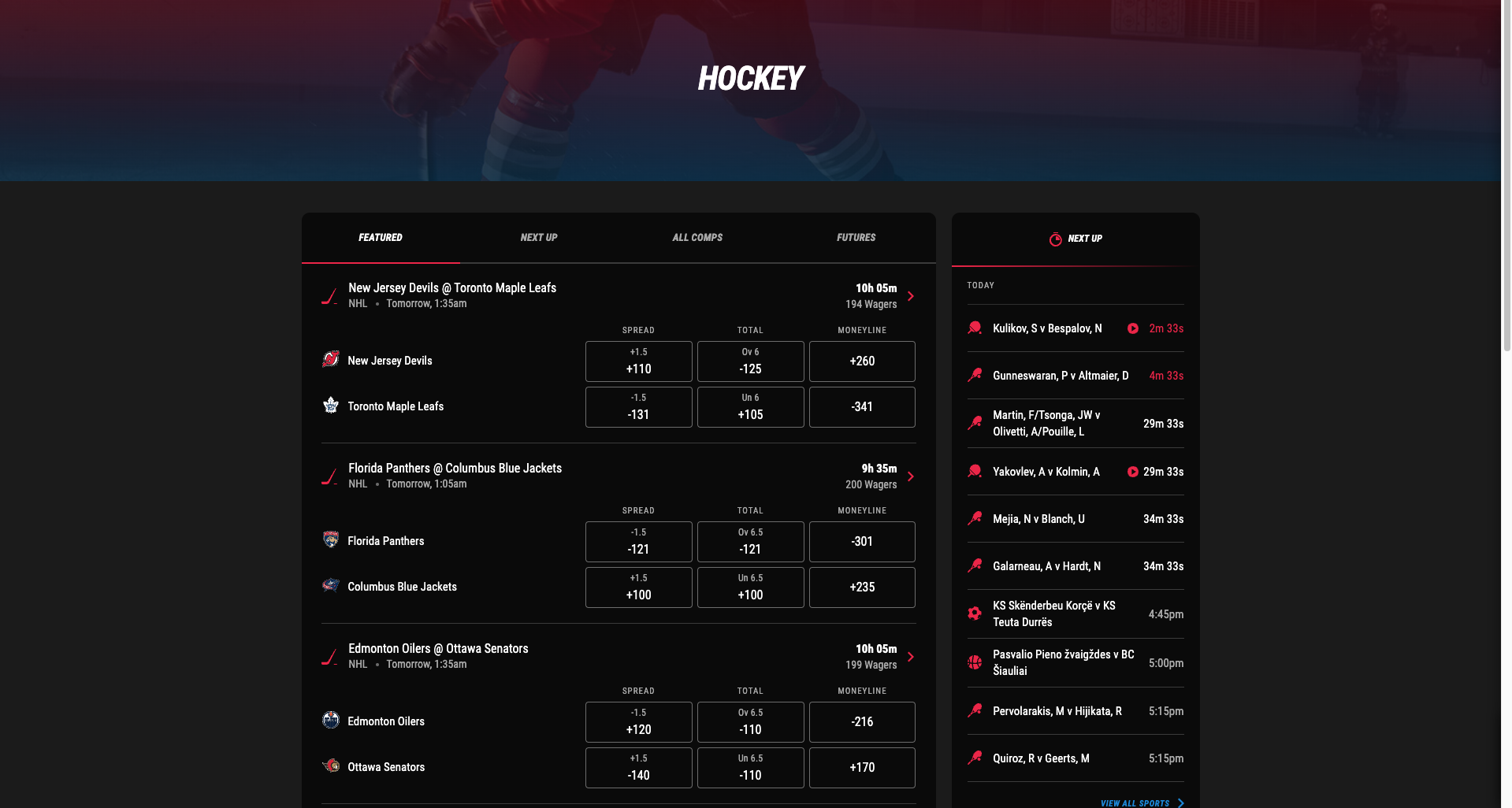Bet Edmonton Oilers -1.5 spread at +120
Viewport: 1512px width, 808px height.
(x=639, y=722)
